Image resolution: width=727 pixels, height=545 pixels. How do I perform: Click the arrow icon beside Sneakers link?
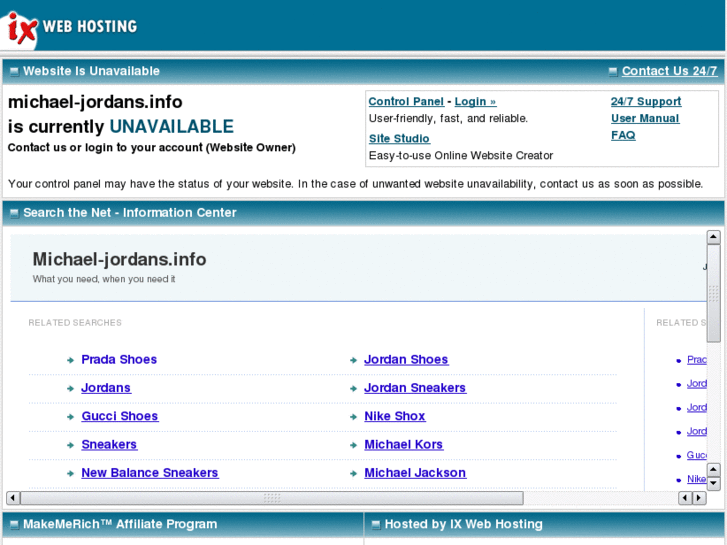[x=70, y=445]
